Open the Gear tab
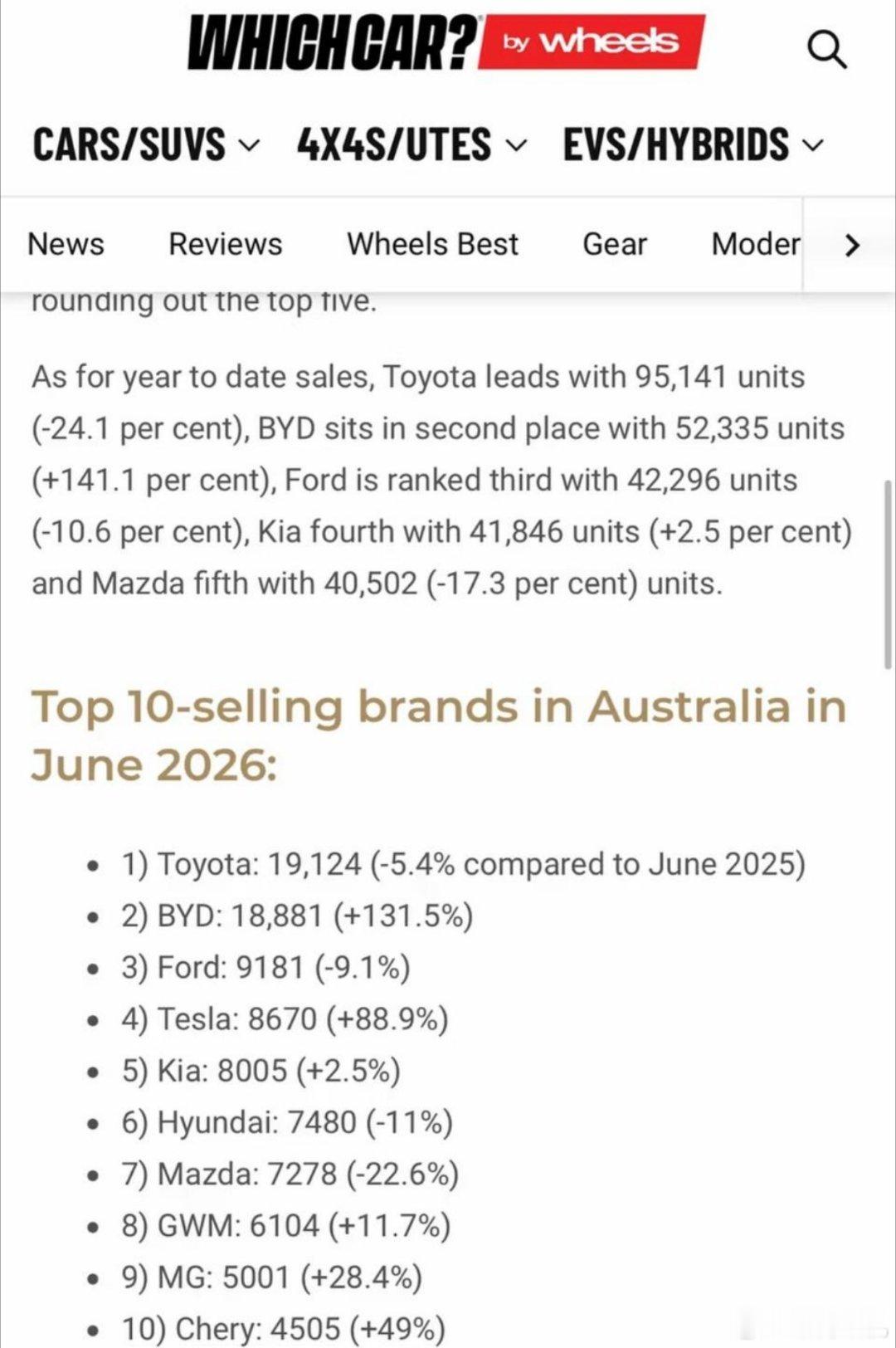The height and width of the screenshot is (1348, 896). [x=614, y=244]
